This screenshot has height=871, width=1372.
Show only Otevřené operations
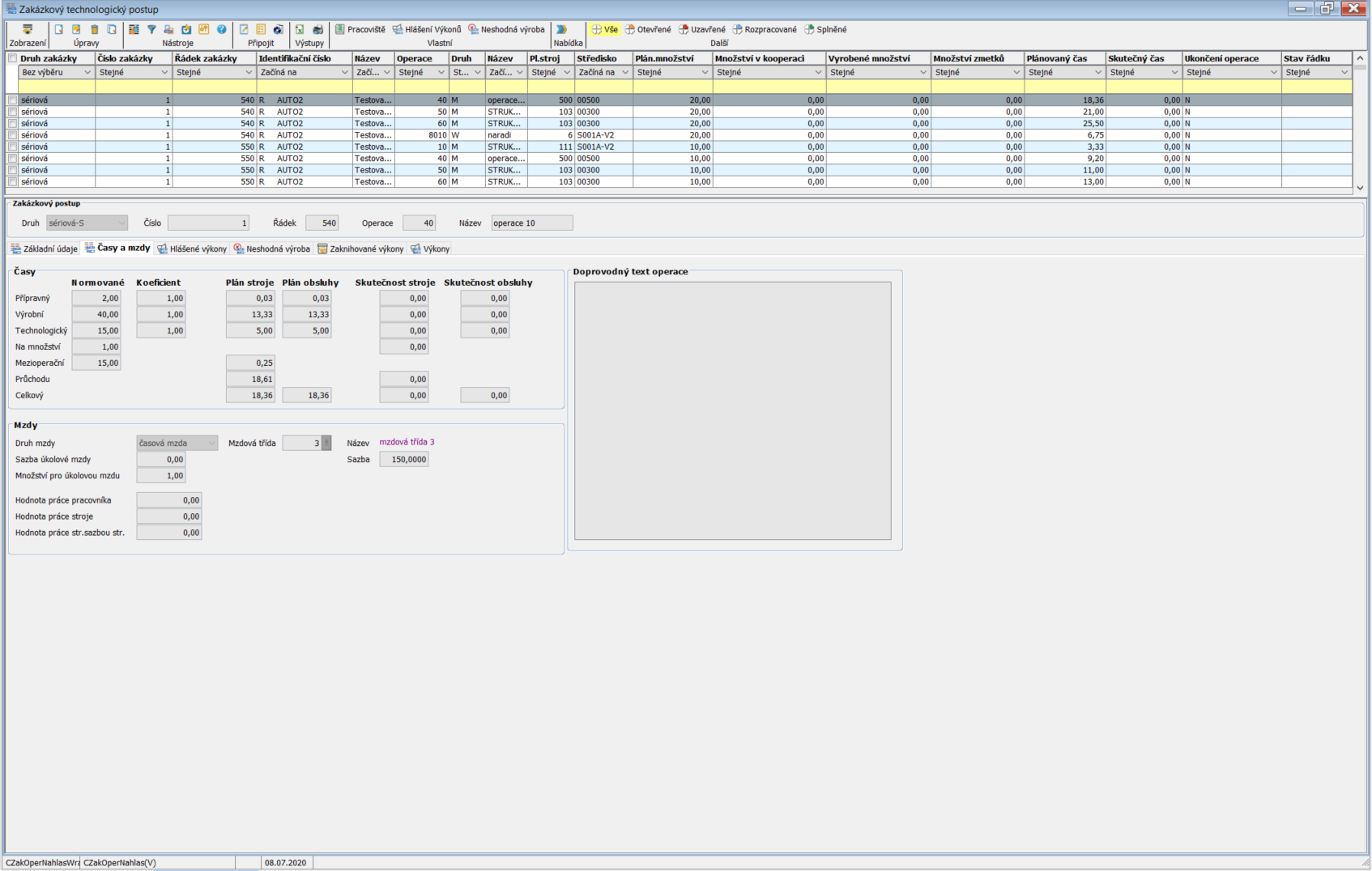point(648,30)
